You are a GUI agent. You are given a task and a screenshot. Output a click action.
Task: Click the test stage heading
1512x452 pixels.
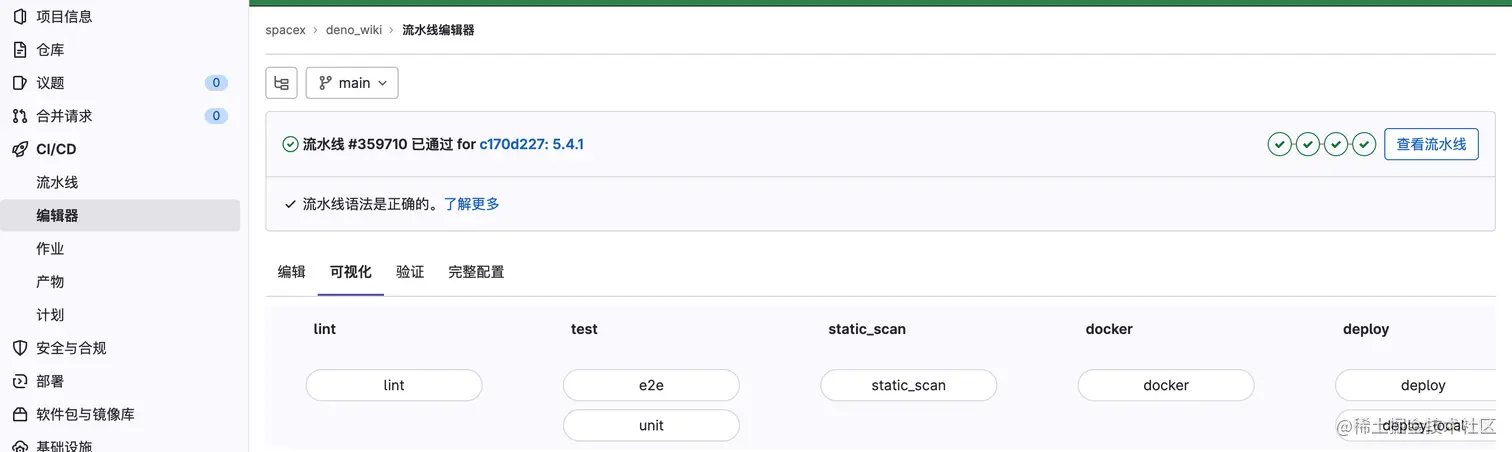pos(584,329)
